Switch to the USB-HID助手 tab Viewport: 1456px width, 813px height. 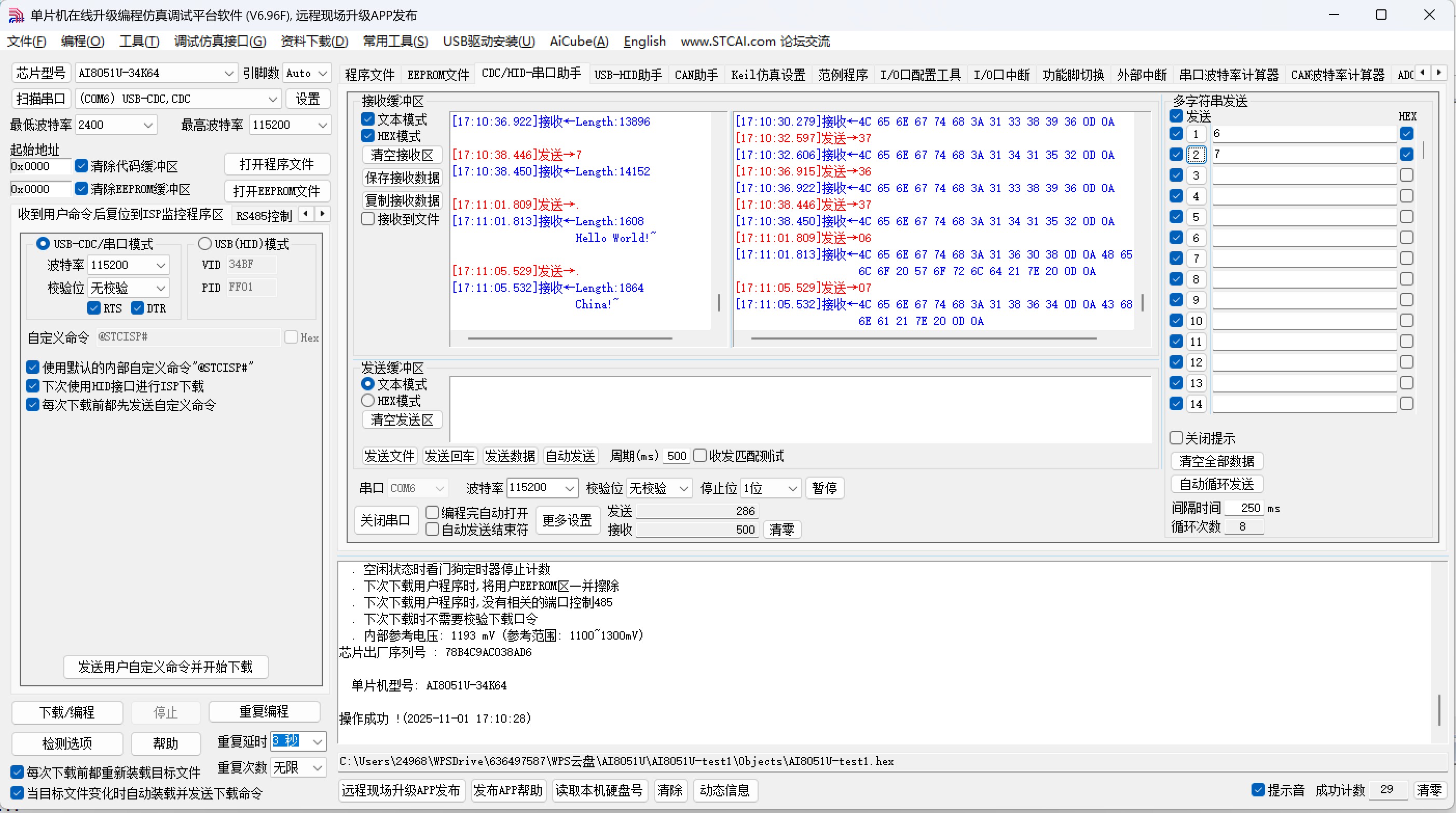[x=627, y=74]
